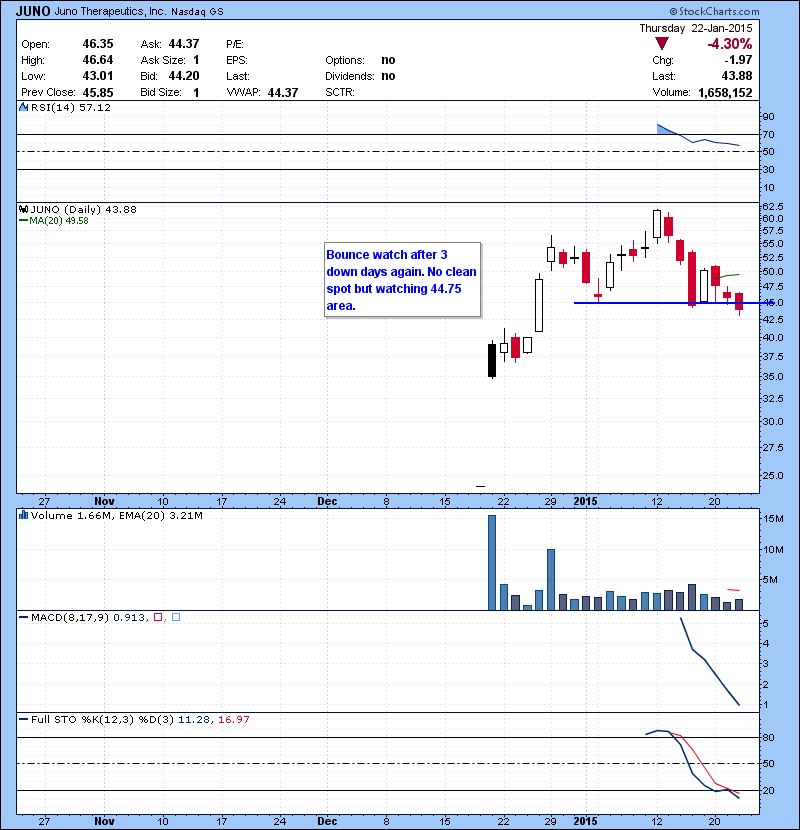
Task: Select the Chg value -1.97
Action: [x=739, y=60]
